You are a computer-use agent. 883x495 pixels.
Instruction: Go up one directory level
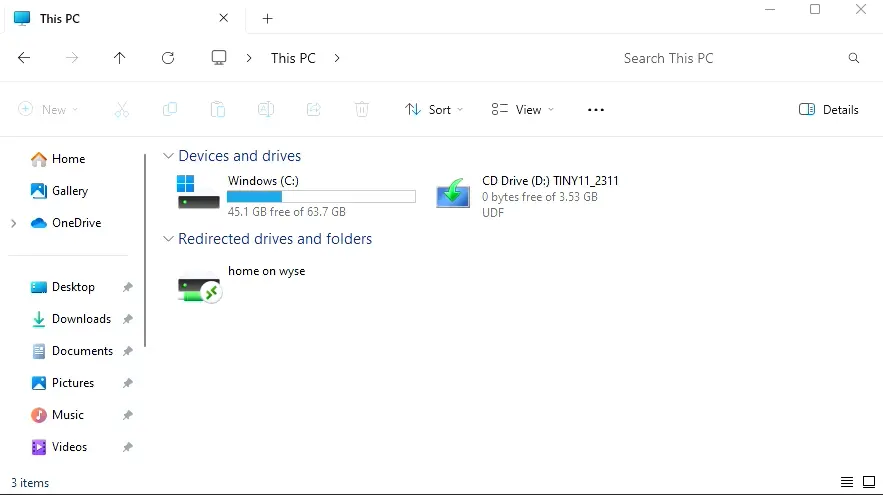pos(120,58)
